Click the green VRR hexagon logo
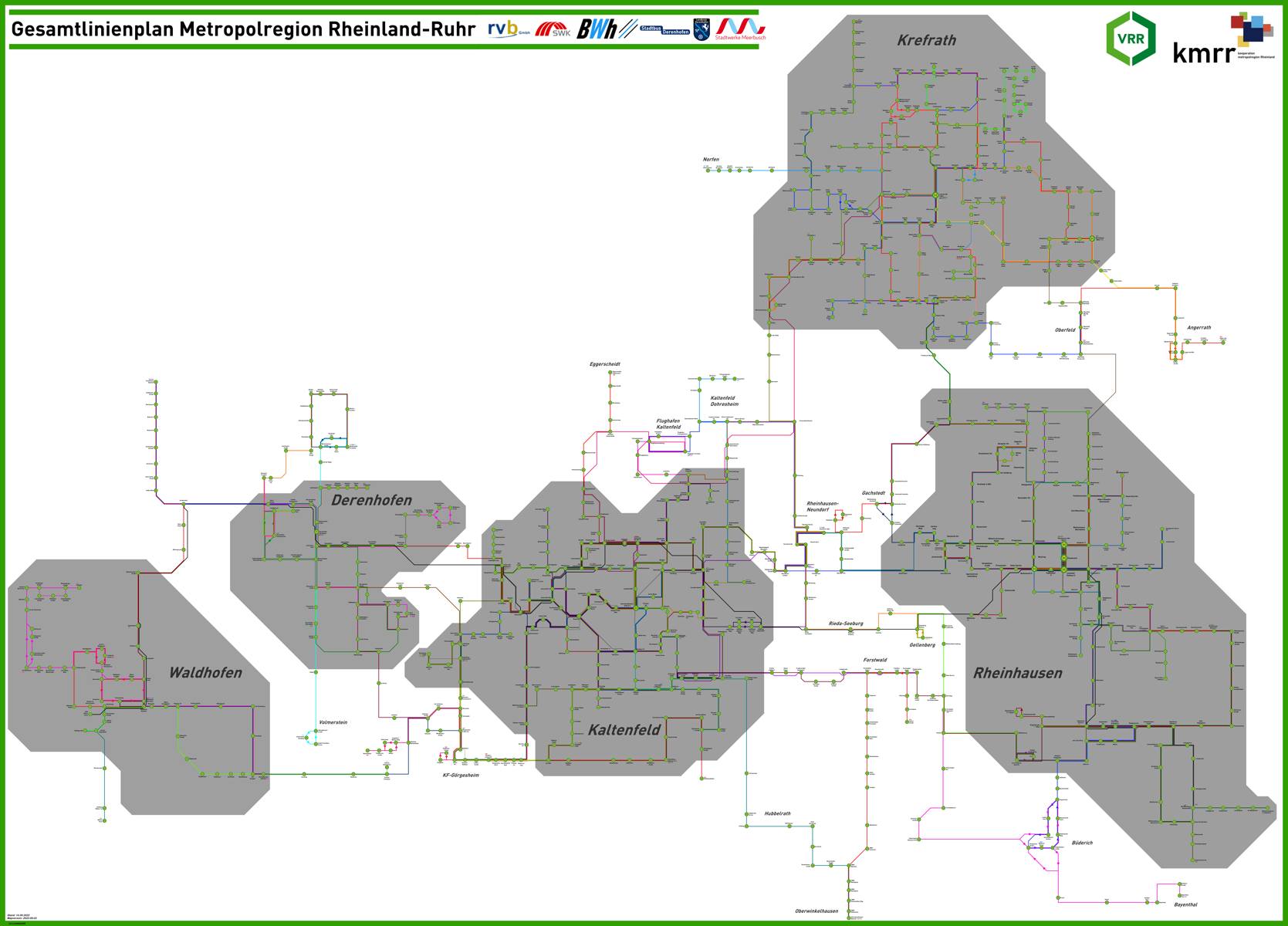The height and width of the screenshot is (926, 1288). pos(1131,39)
